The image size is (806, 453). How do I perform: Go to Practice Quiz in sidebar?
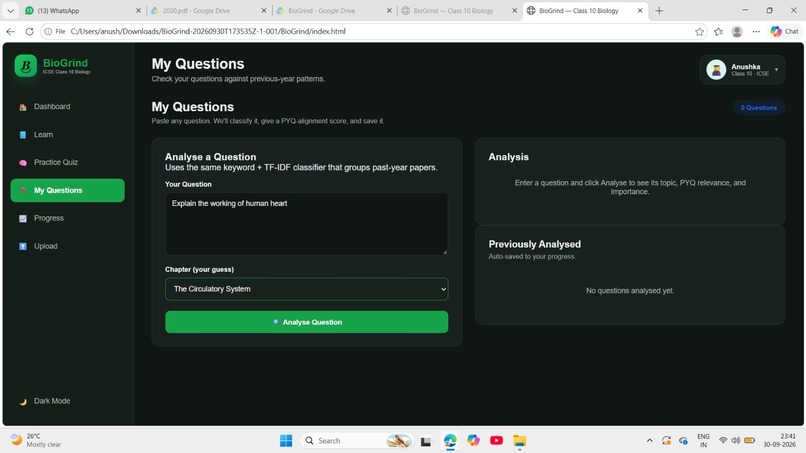click(67, 162)
